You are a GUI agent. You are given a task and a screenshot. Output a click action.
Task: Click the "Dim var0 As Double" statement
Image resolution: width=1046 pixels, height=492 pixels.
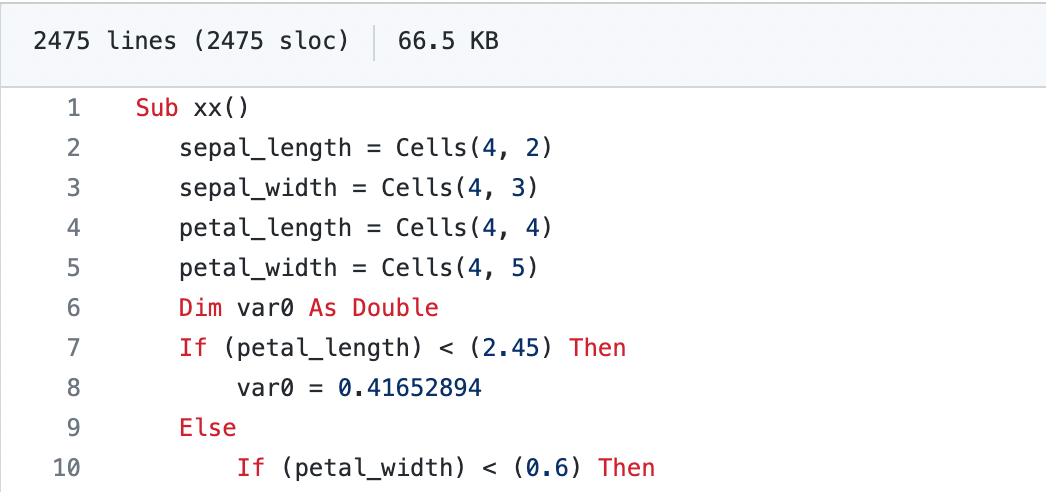coord(308,308)
